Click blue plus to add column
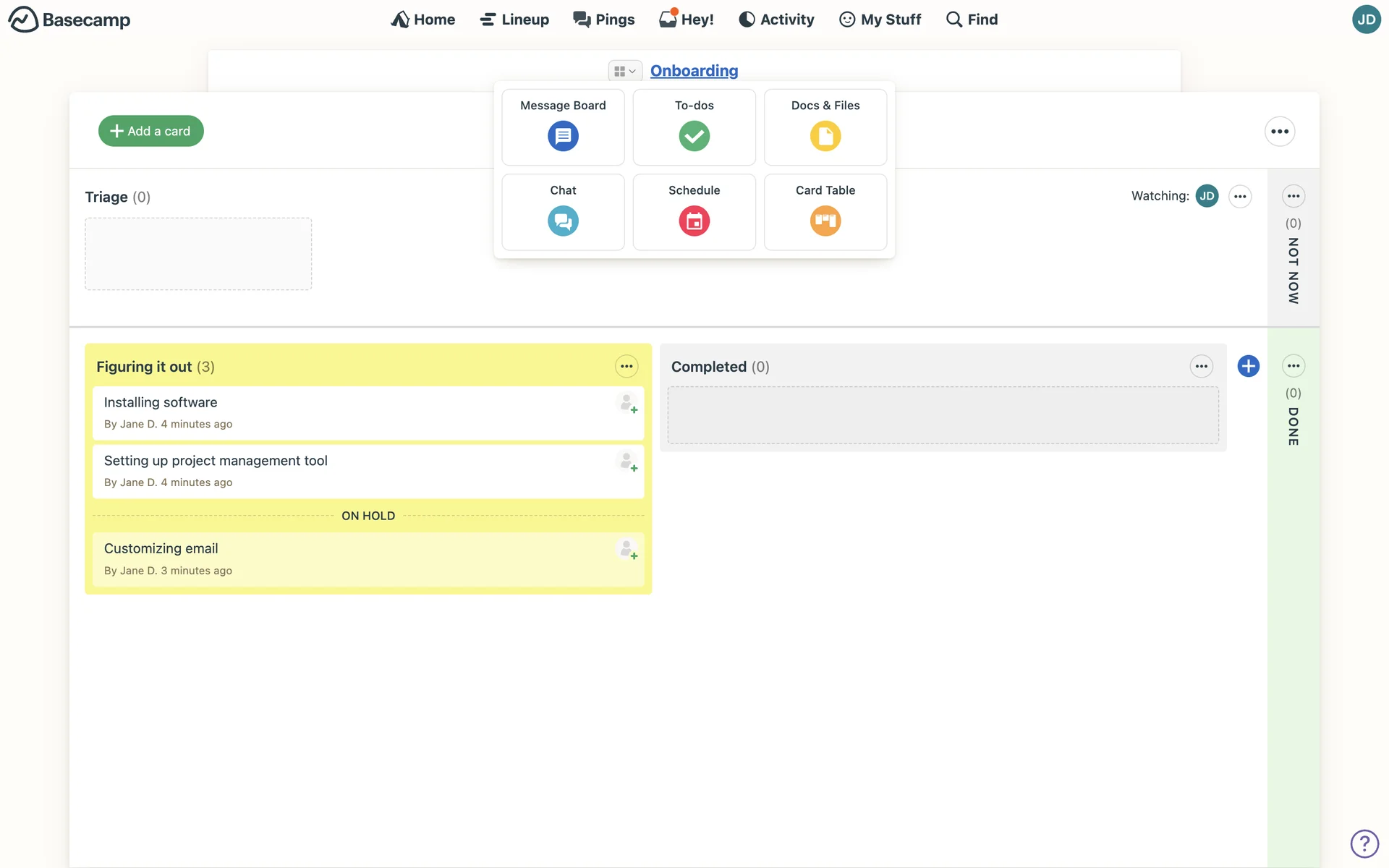Image resolution: width=1389 pixels, height=868 pixels. pyautogui.click(x=1248, y=366)
